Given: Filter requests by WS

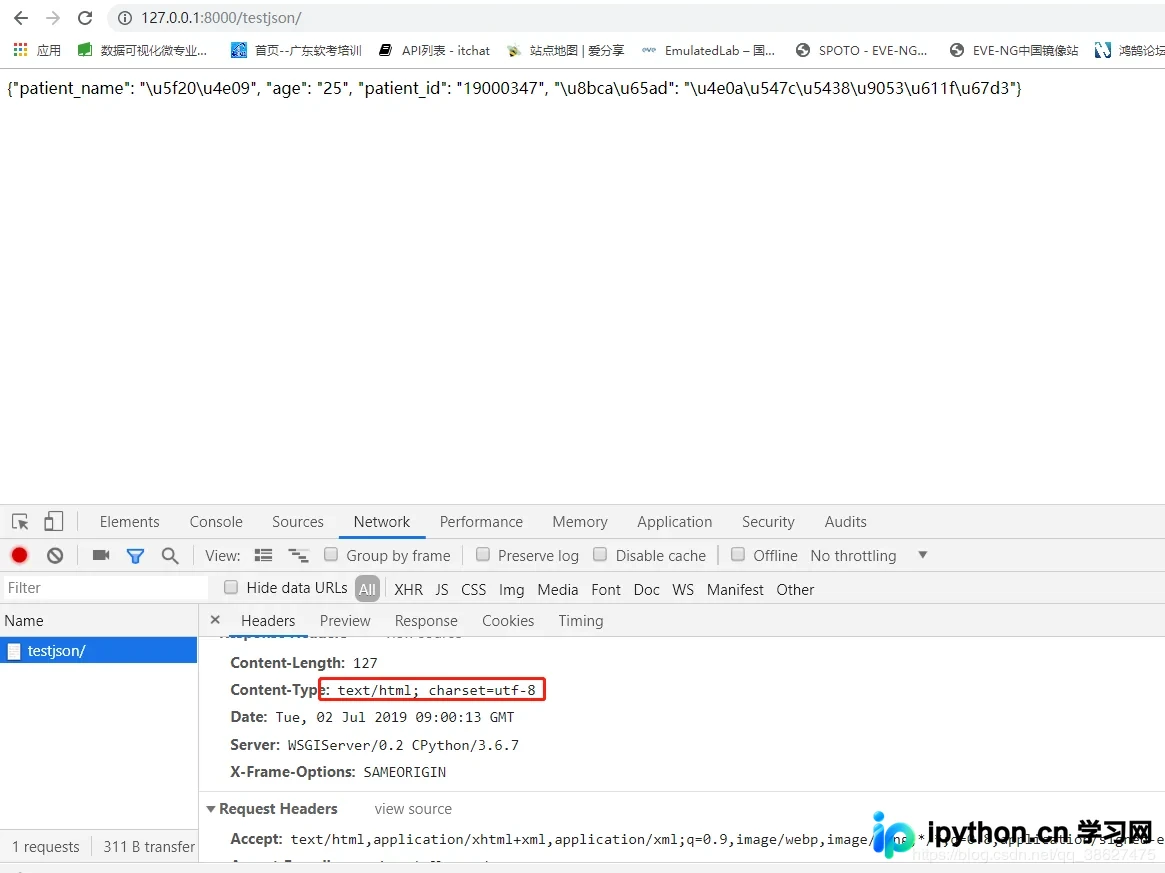Looking at the screenshot, I should [683, 589].
